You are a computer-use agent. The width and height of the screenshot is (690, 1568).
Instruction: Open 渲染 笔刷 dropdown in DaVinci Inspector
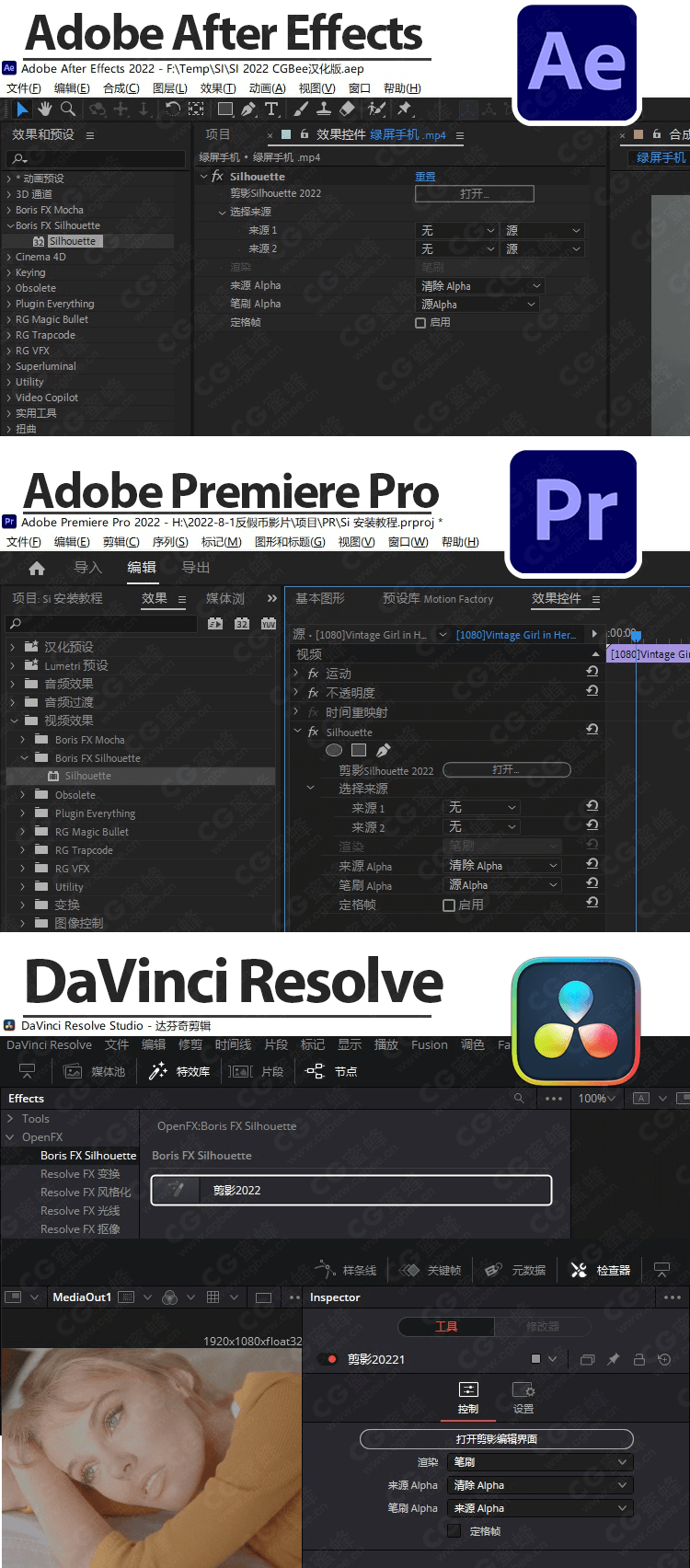(540, 1462)
